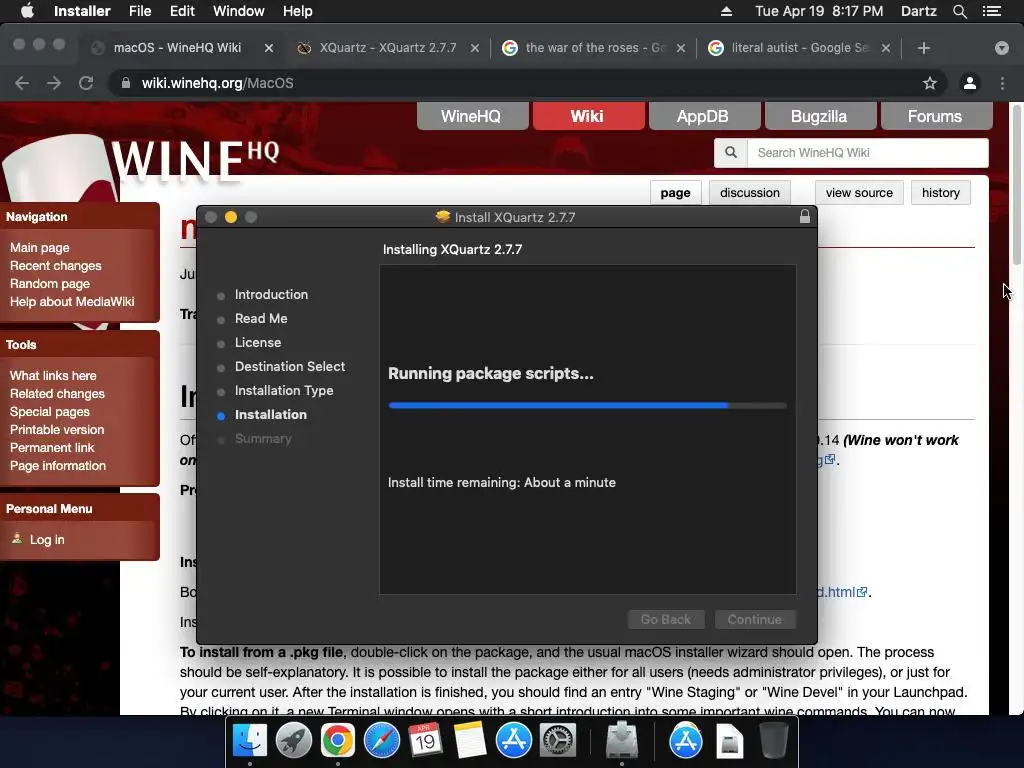Open Notes from the Dock
The height and width of the screenshot is (768, 1024).
coord(469,741)
